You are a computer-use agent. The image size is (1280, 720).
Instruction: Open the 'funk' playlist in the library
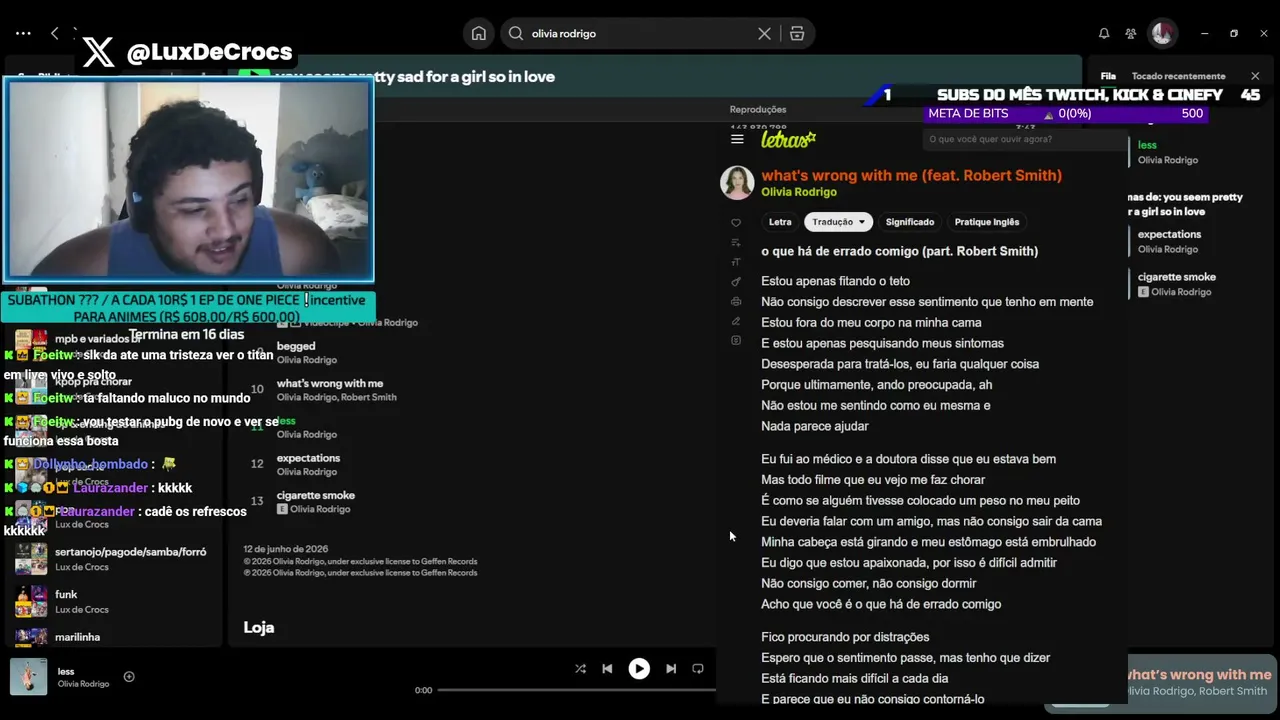(116, 601)
